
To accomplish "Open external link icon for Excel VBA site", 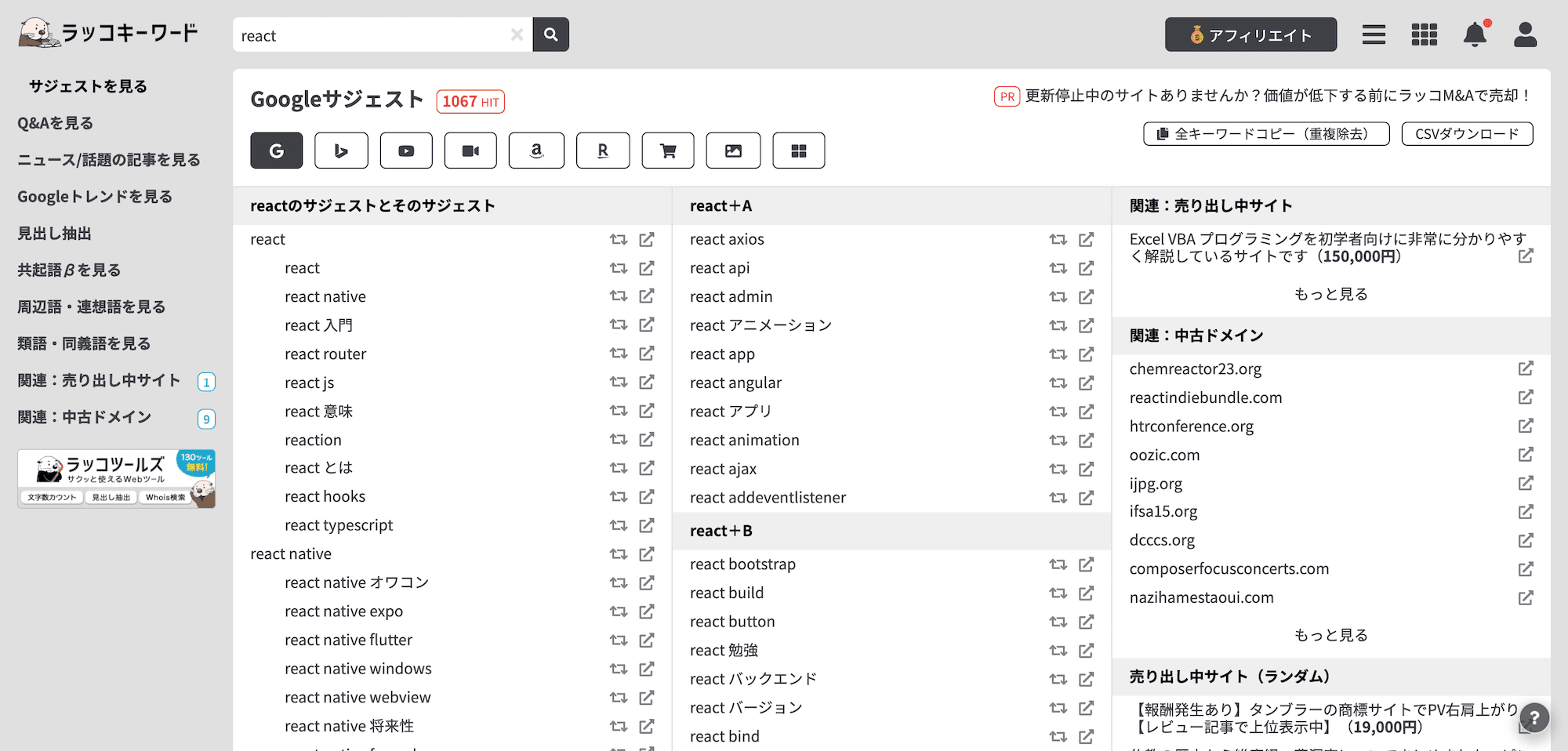I will (1526, 256).
